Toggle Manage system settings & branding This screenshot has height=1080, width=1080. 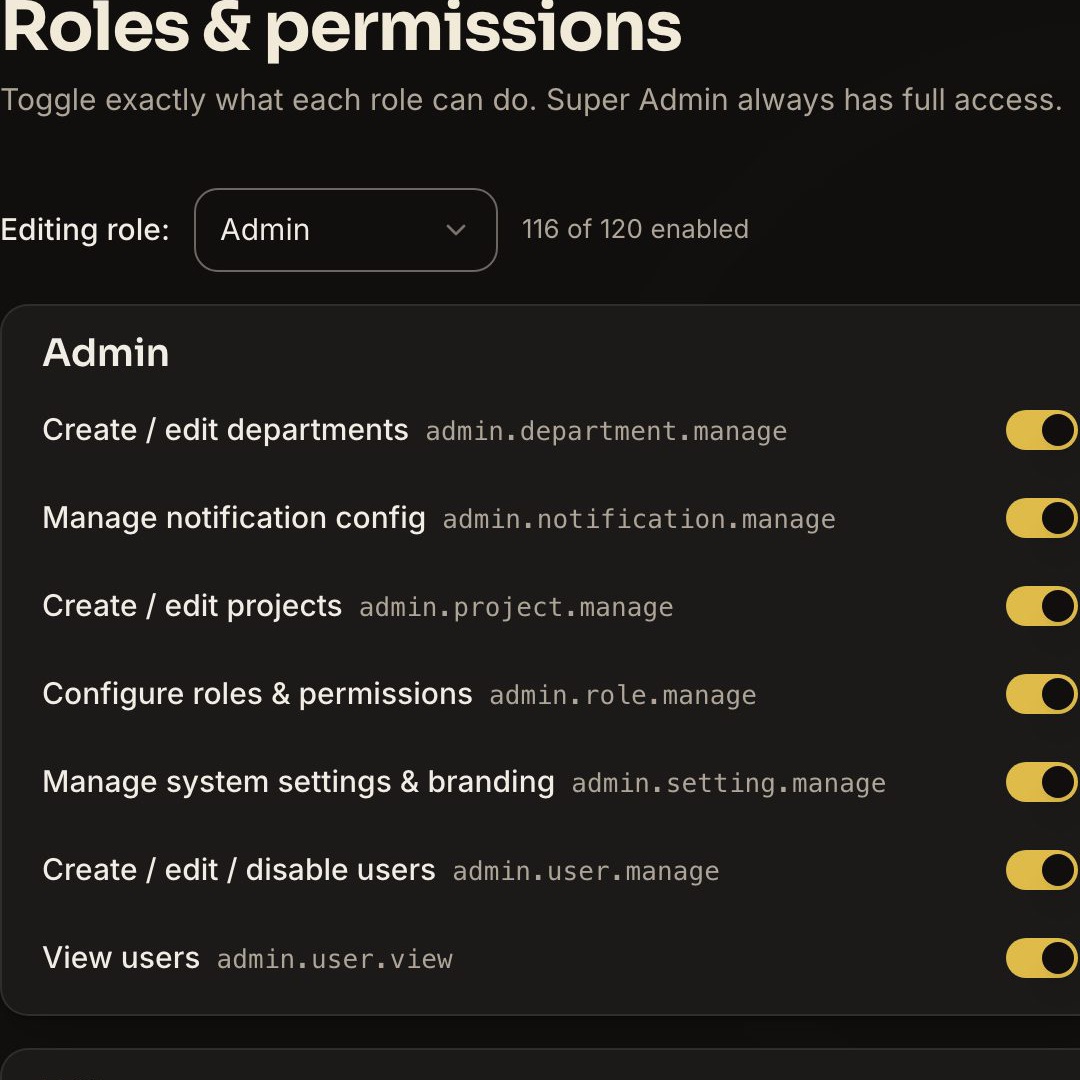click(x=1043, y=782)
